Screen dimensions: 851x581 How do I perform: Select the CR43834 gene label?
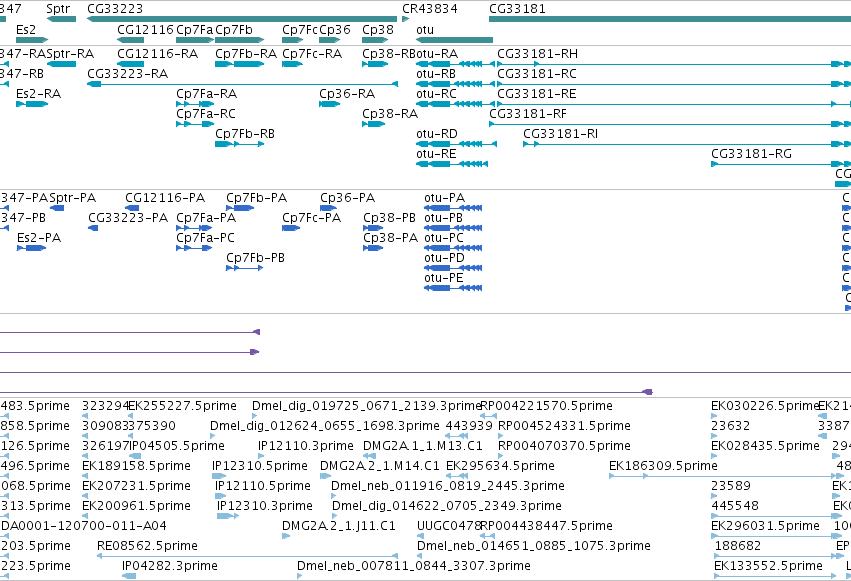click(430, 9)
